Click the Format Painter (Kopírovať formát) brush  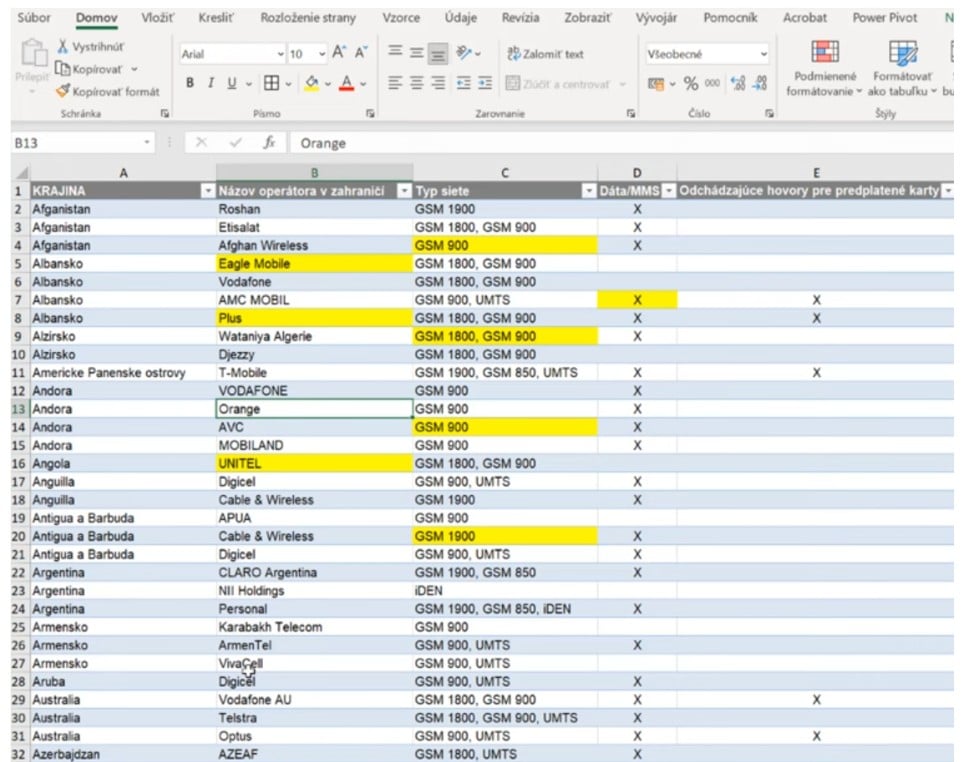[62, 91]
